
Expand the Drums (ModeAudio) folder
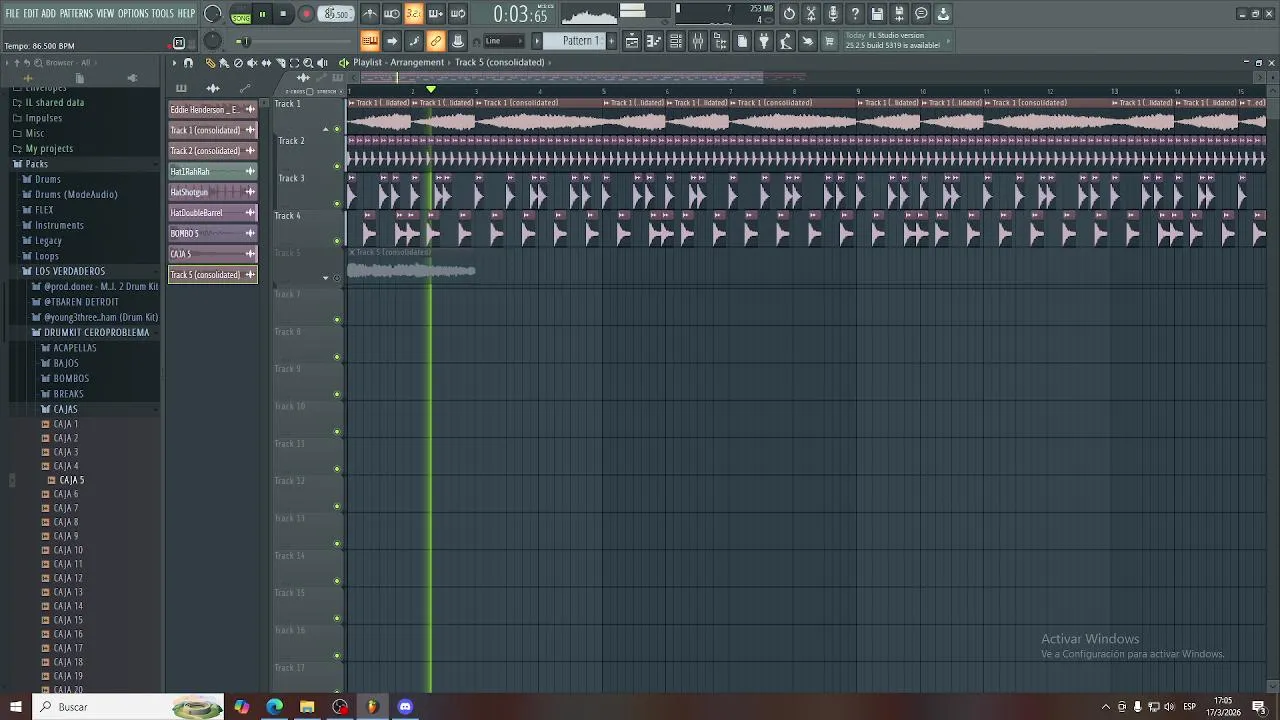coord(75,194)
